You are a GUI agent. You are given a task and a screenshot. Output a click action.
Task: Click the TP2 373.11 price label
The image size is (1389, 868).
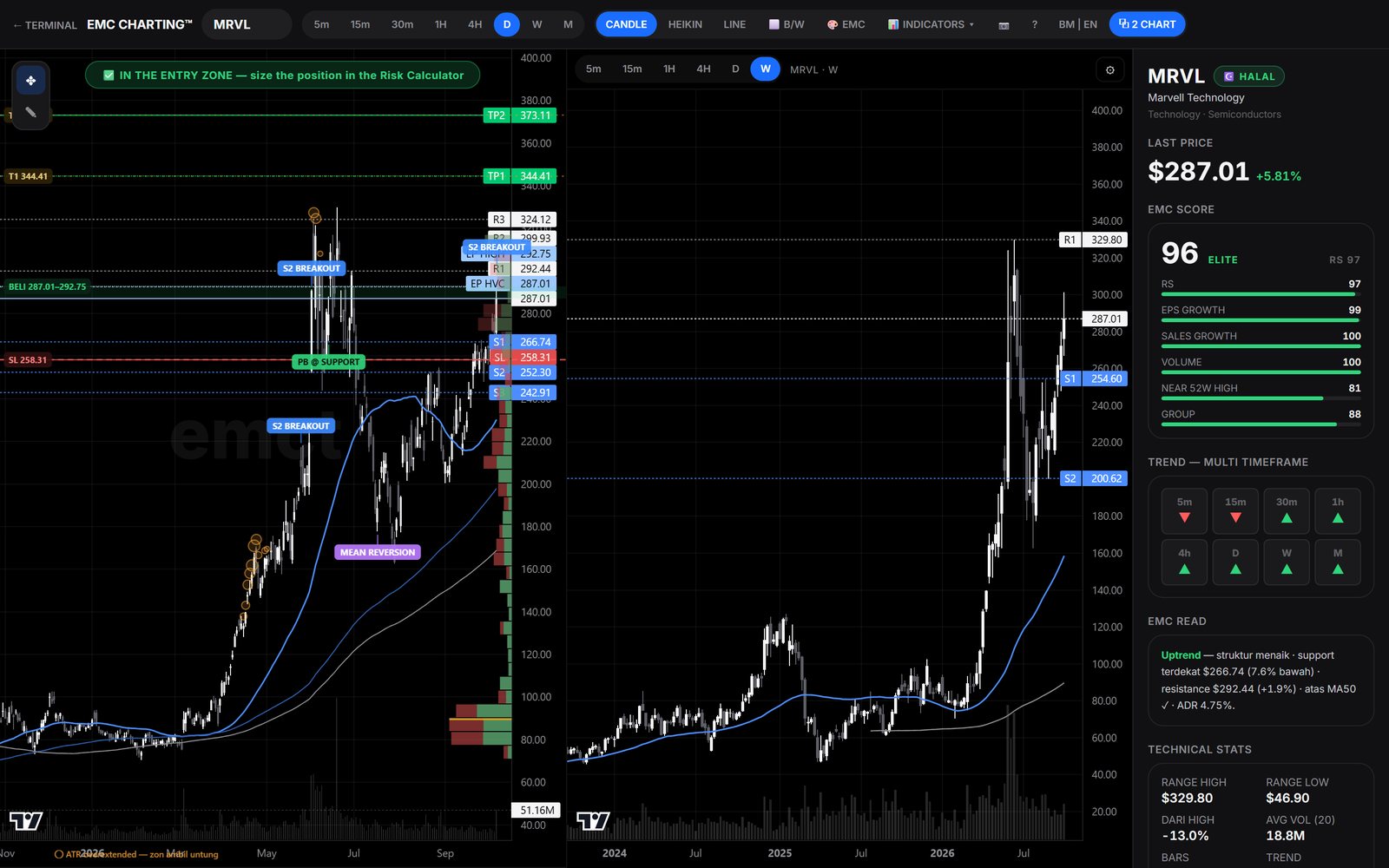click(520, 115)
